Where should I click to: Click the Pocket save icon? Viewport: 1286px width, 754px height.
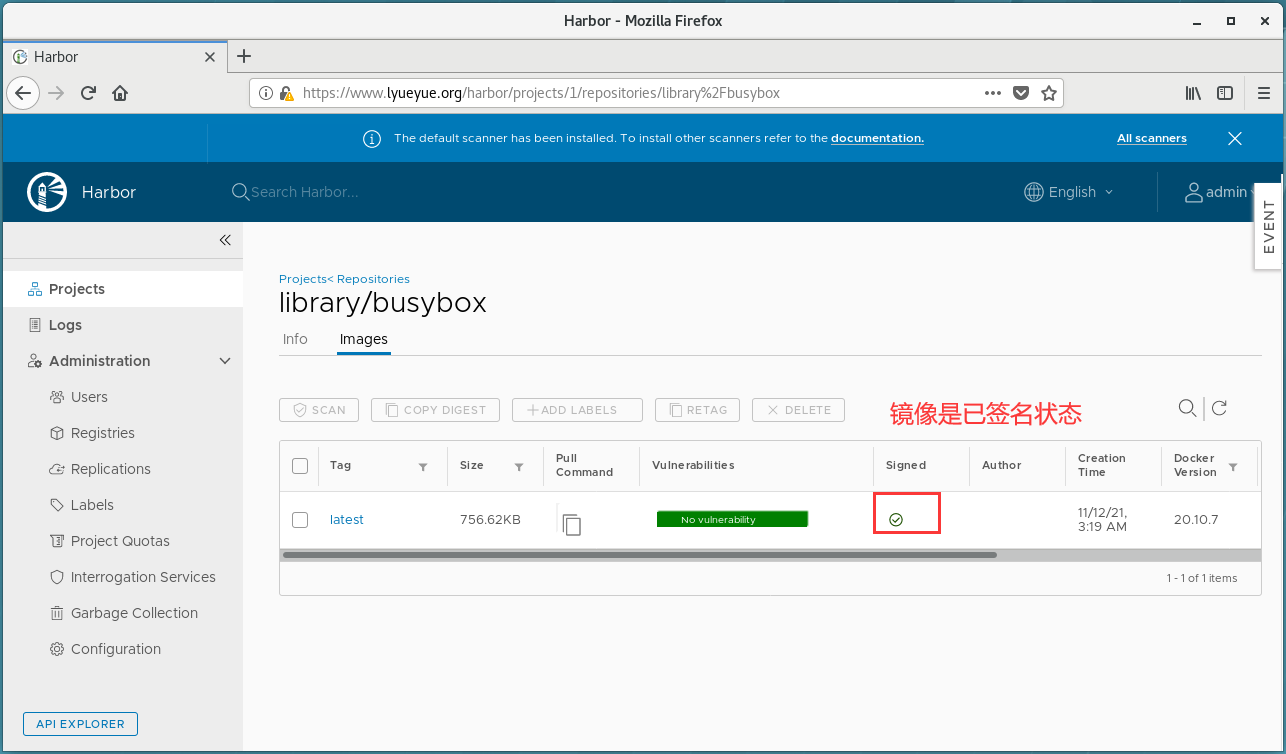click(x=1021, y=93)
